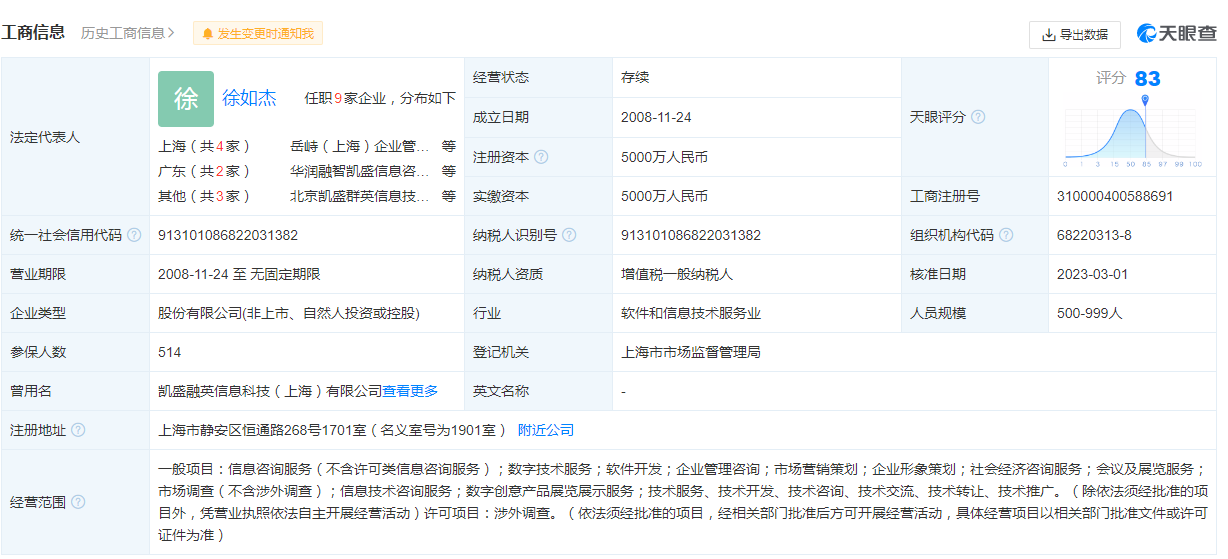Viewport: 1228px width, 559px height.
Task: Click help icon next to 统一社会信用代码
Action: point(134,235)
